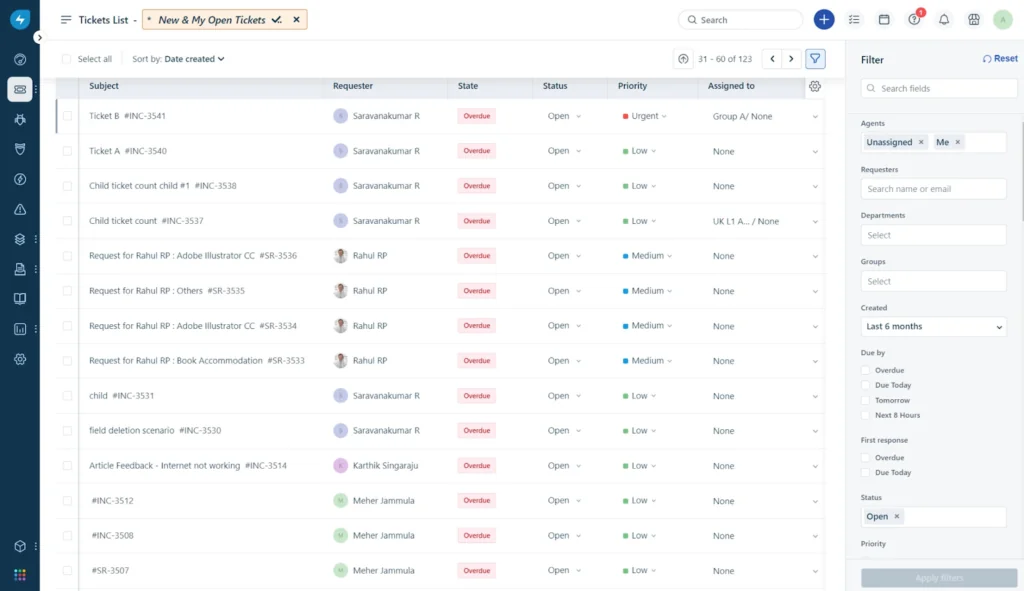
Task: Open the marketplace store icon
Action: (x=973, y=20)
